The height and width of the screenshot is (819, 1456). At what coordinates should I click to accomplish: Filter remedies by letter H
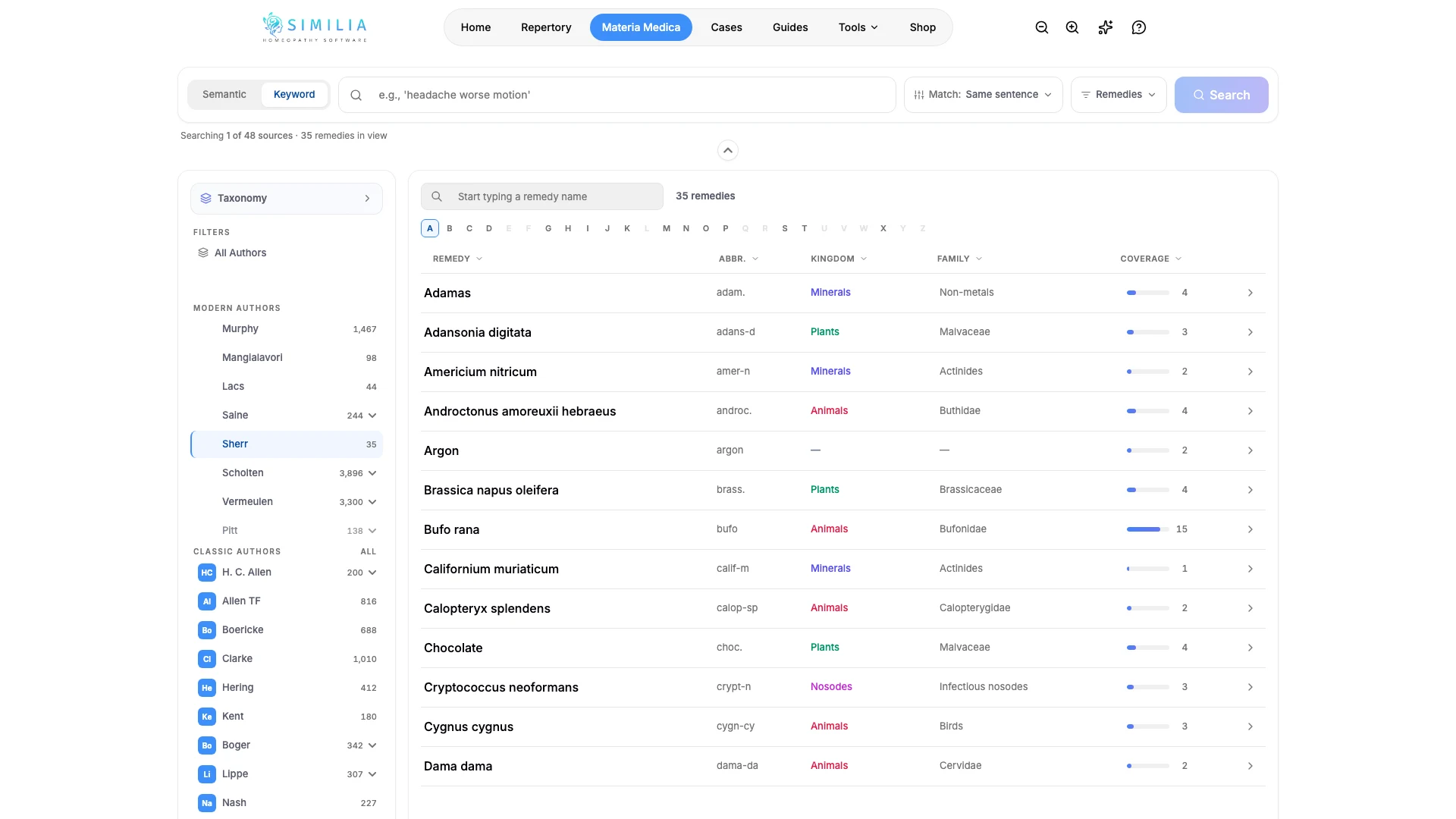(568, 228)
